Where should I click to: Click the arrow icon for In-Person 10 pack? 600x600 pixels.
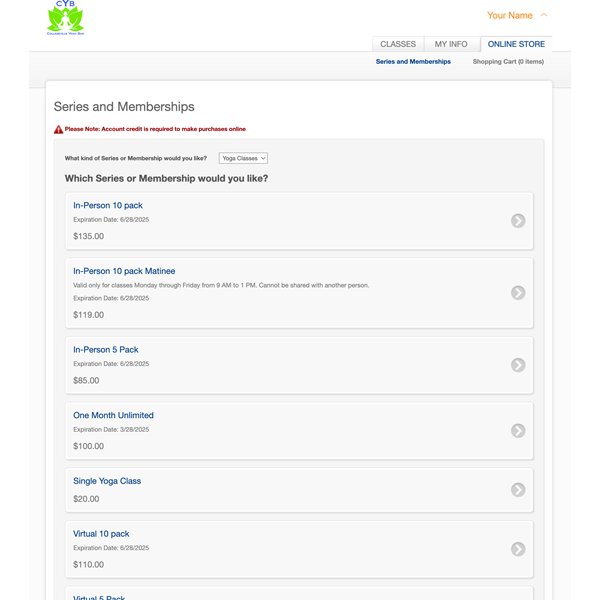(x=518, y=221)
